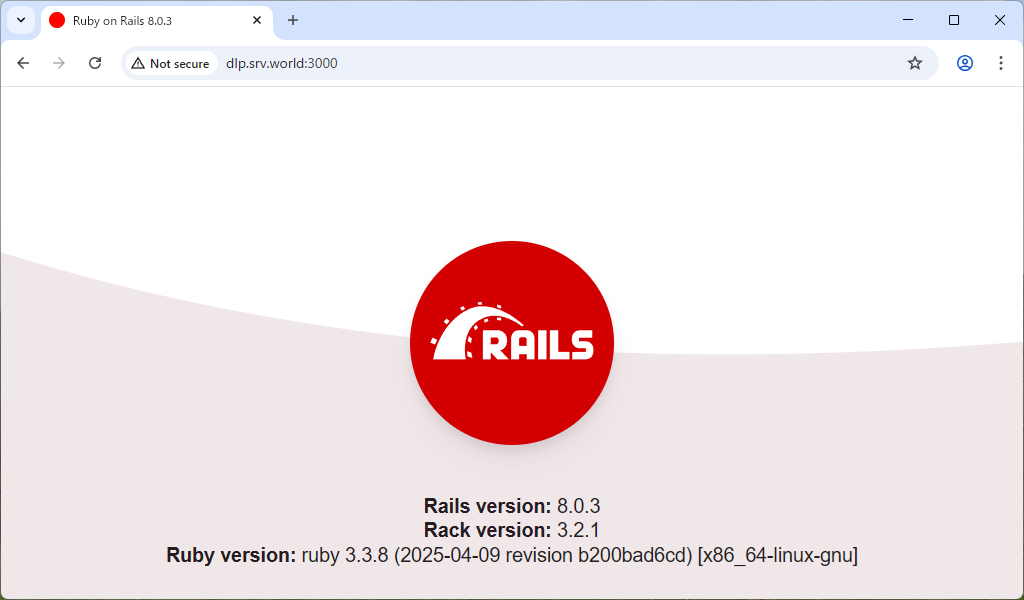The height and width of the screenshot is (600, 1024).
Task: Reload the Rails page
Action: click(x=95, y=63)
